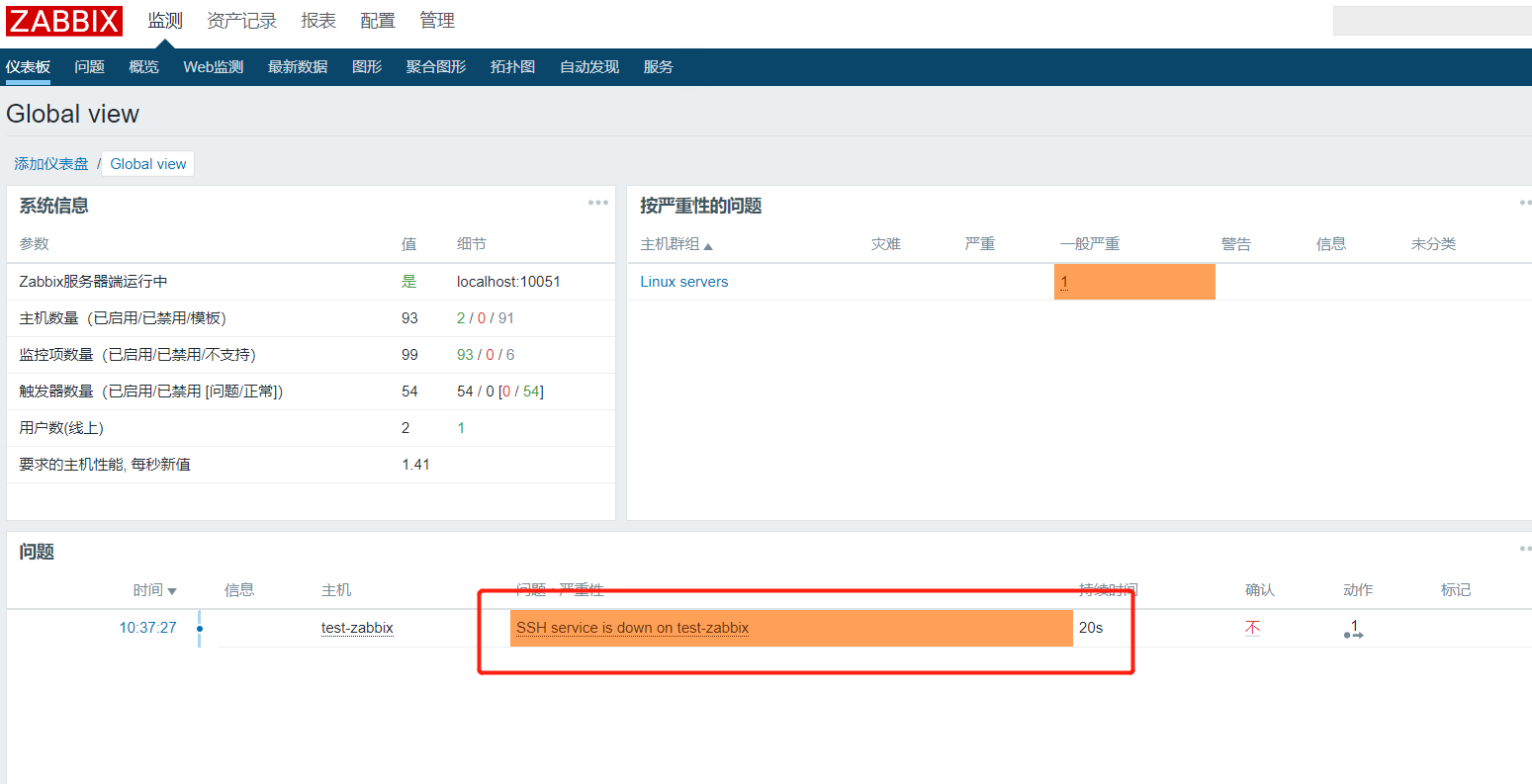Click 不 to acknowledge the SSH problem
The width and height of the screenshot is (1532, 784).
(1252, 628)
